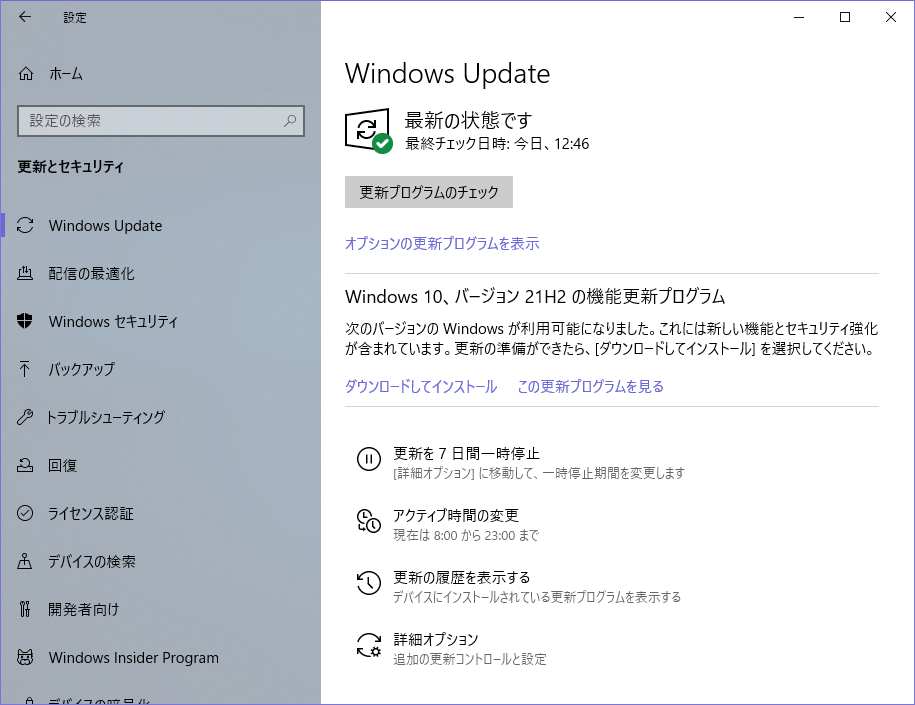Click the Windows Insider Program cat icon
This screenshot has width=915, height=705.
[x=25, y=657]
